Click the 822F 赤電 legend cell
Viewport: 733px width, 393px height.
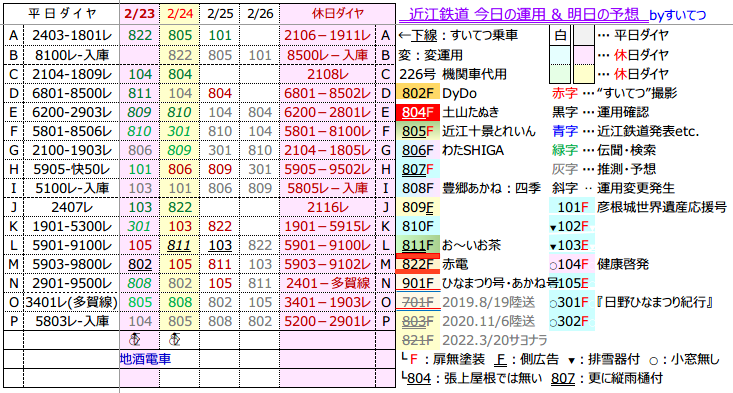418,264
